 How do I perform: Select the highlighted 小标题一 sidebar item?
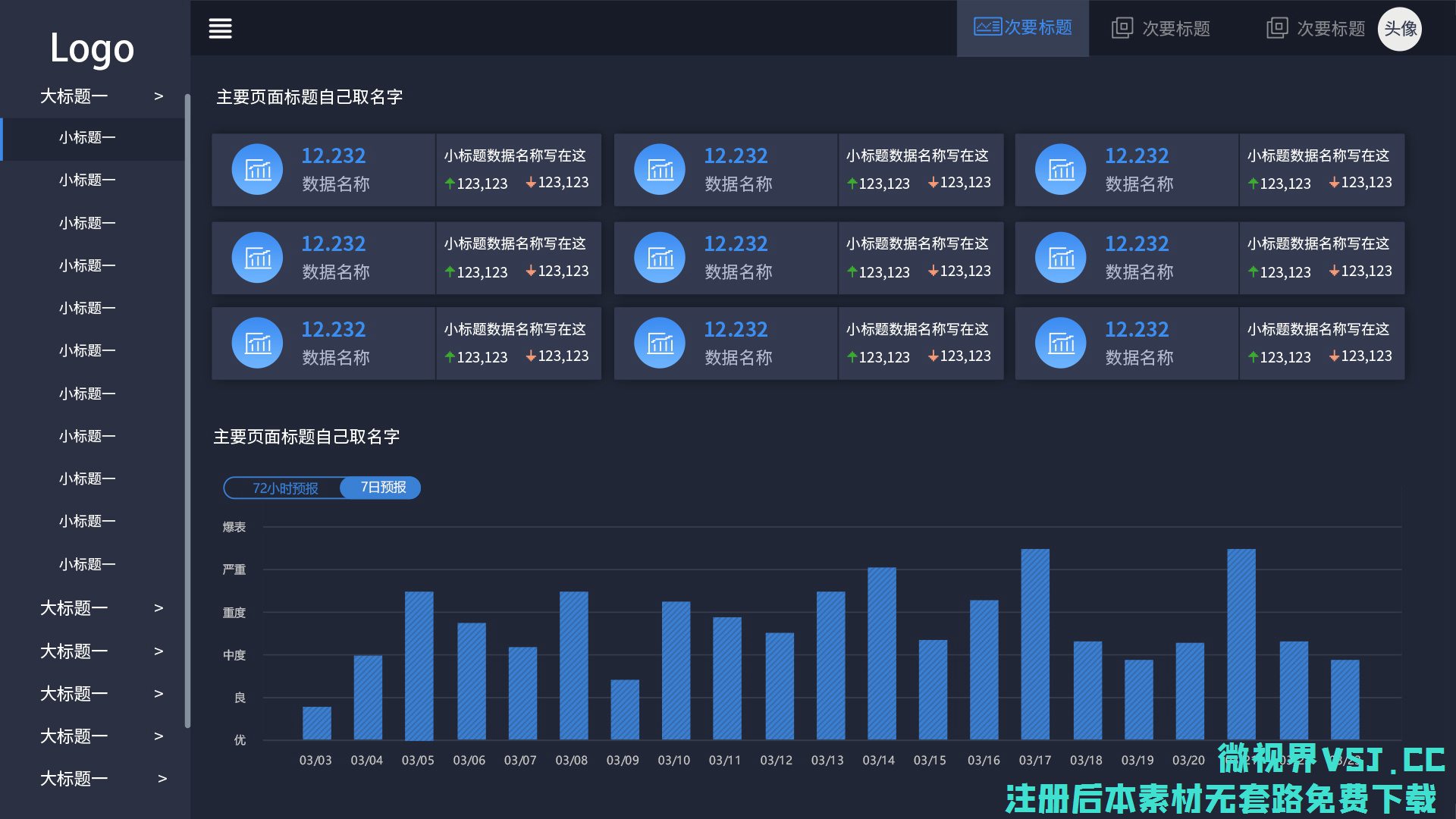(87, 138)
